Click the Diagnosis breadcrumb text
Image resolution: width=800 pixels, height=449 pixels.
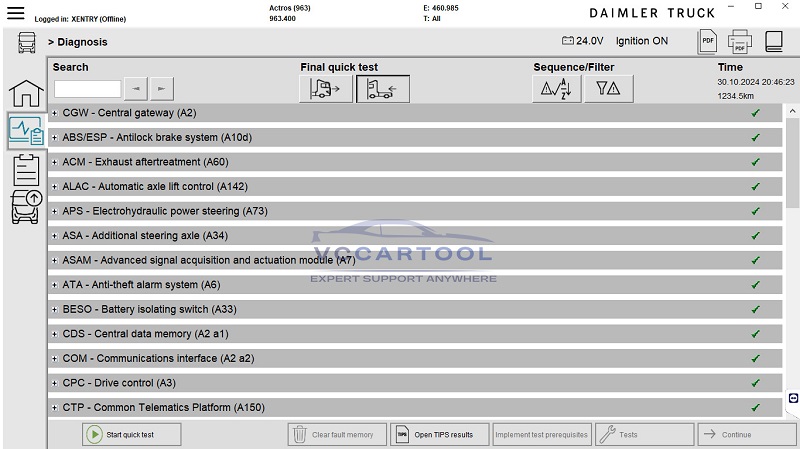pos(82,42)
